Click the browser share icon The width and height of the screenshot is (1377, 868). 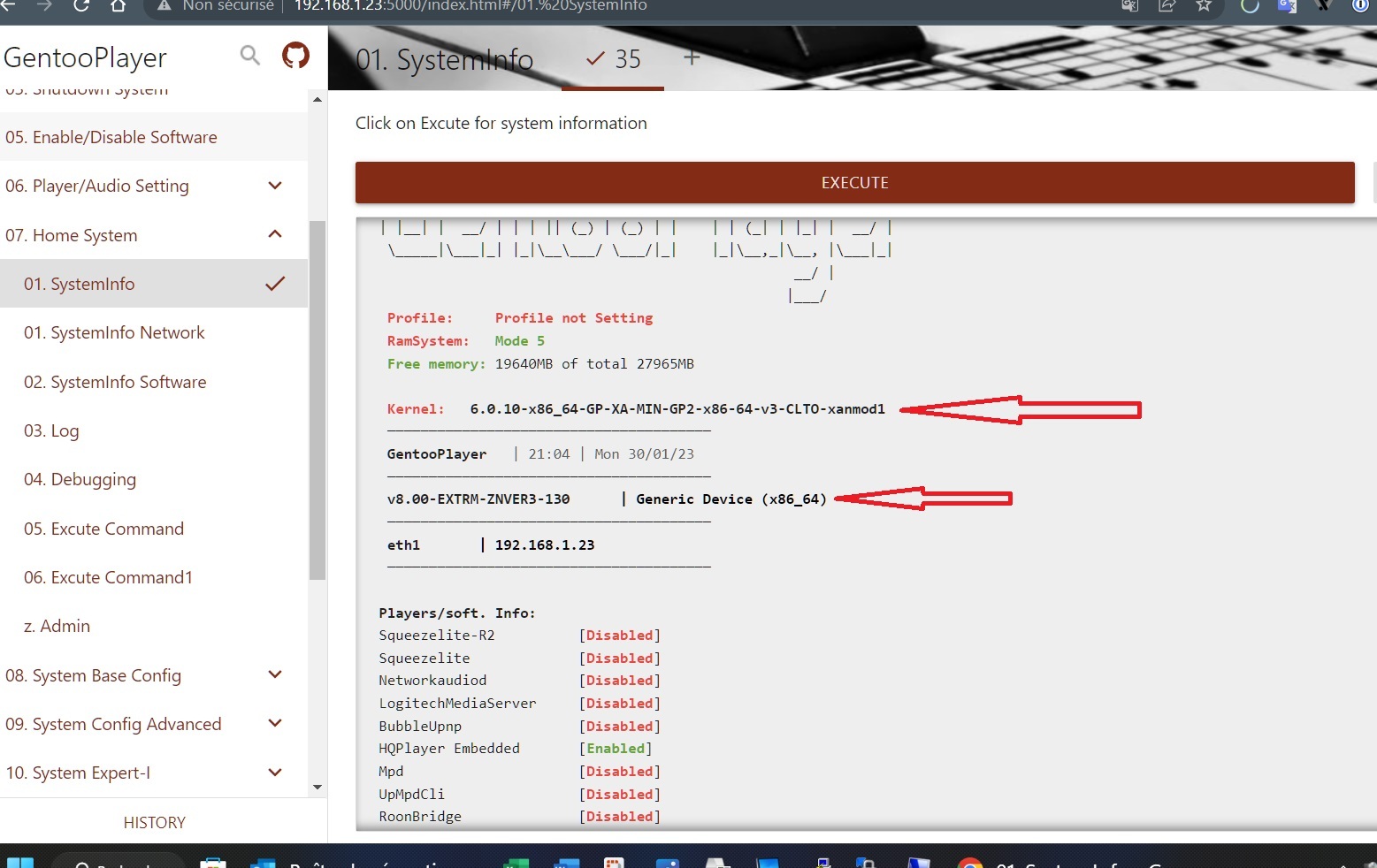(x=1167, y=5)
